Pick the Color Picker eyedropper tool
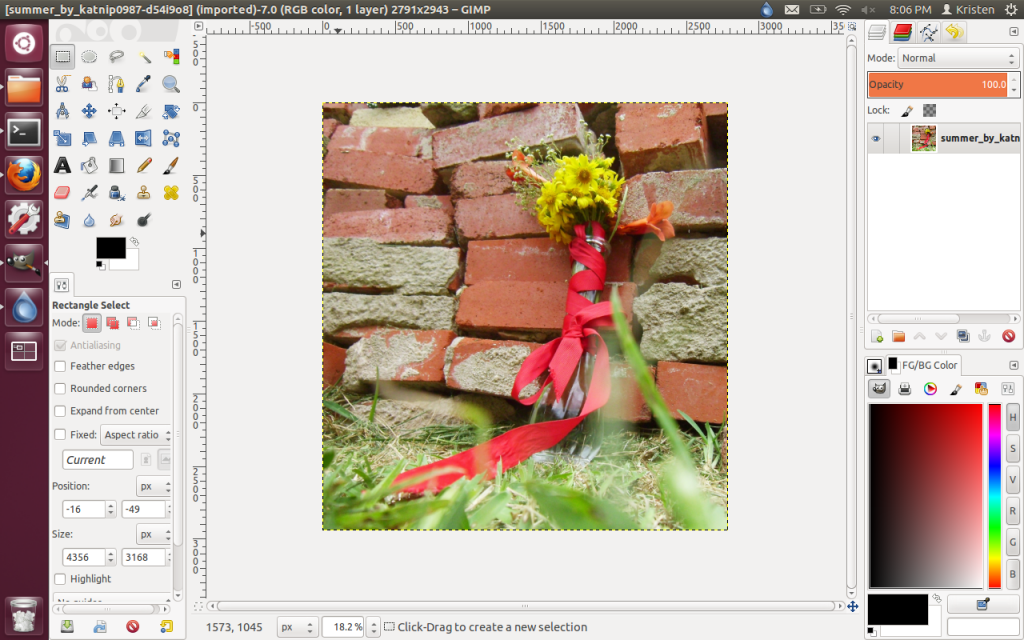Screen dimensions: 1024x640 [144, 84]
